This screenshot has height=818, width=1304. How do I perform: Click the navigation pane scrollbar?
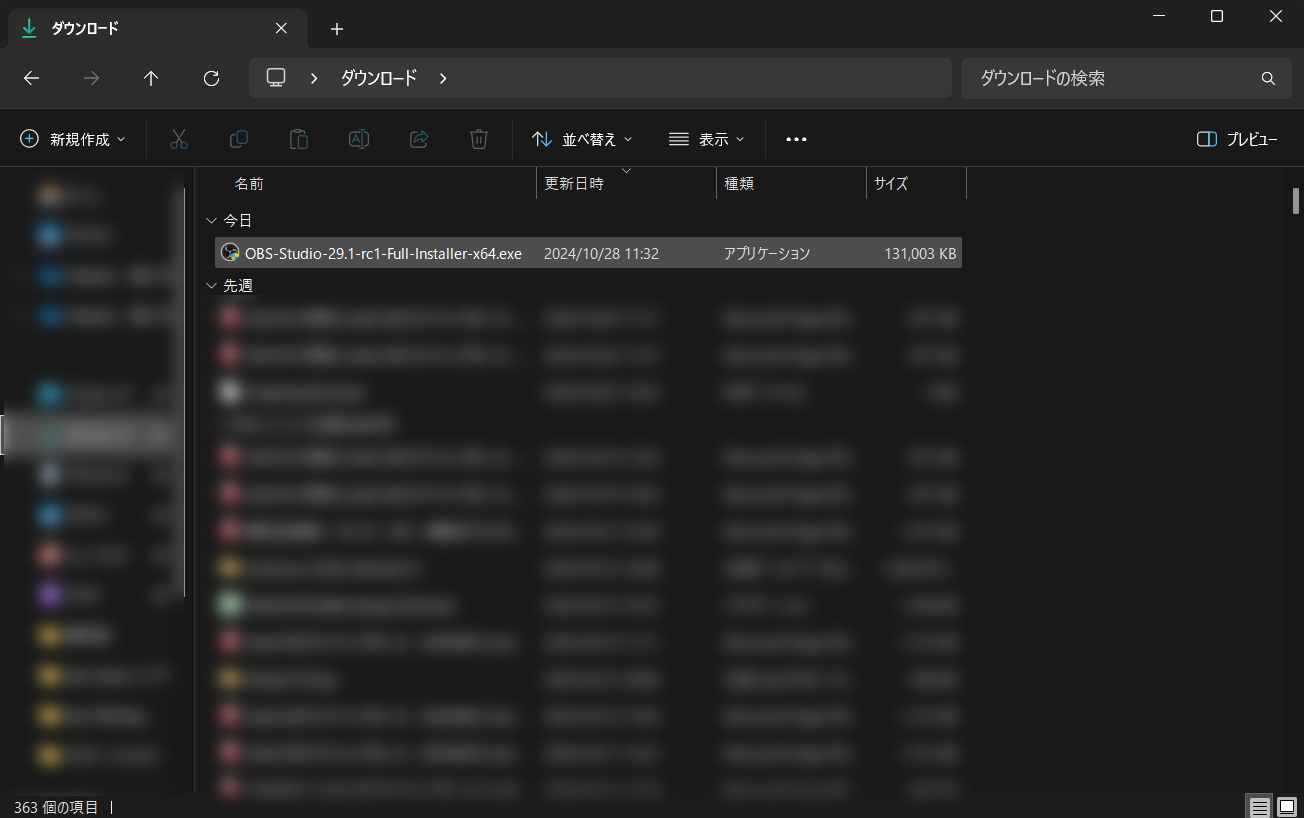185,392
